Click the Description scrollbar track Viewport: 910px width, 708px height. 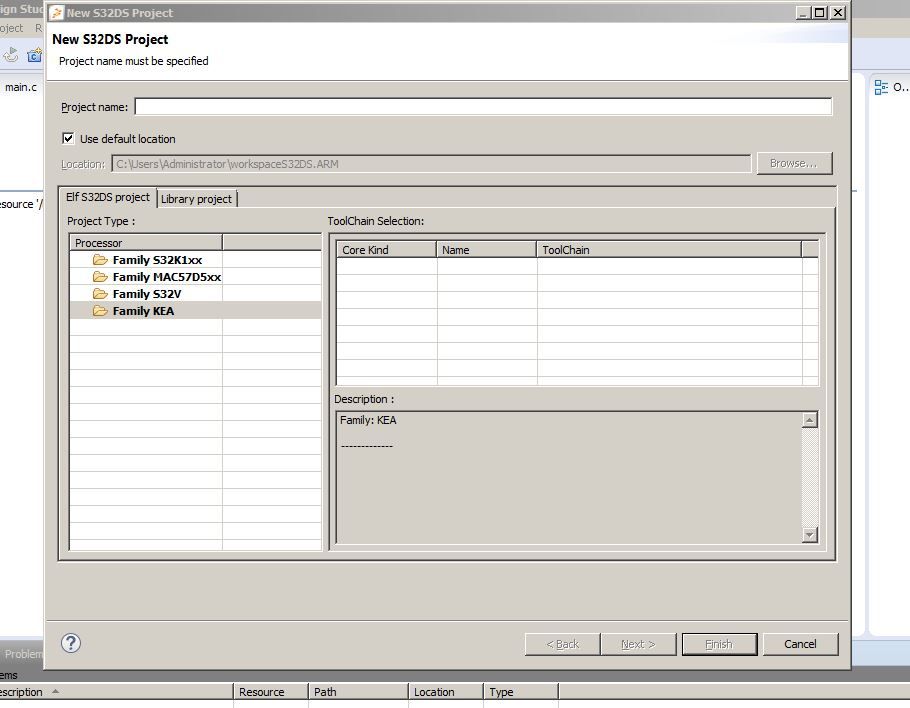point(810,477)
